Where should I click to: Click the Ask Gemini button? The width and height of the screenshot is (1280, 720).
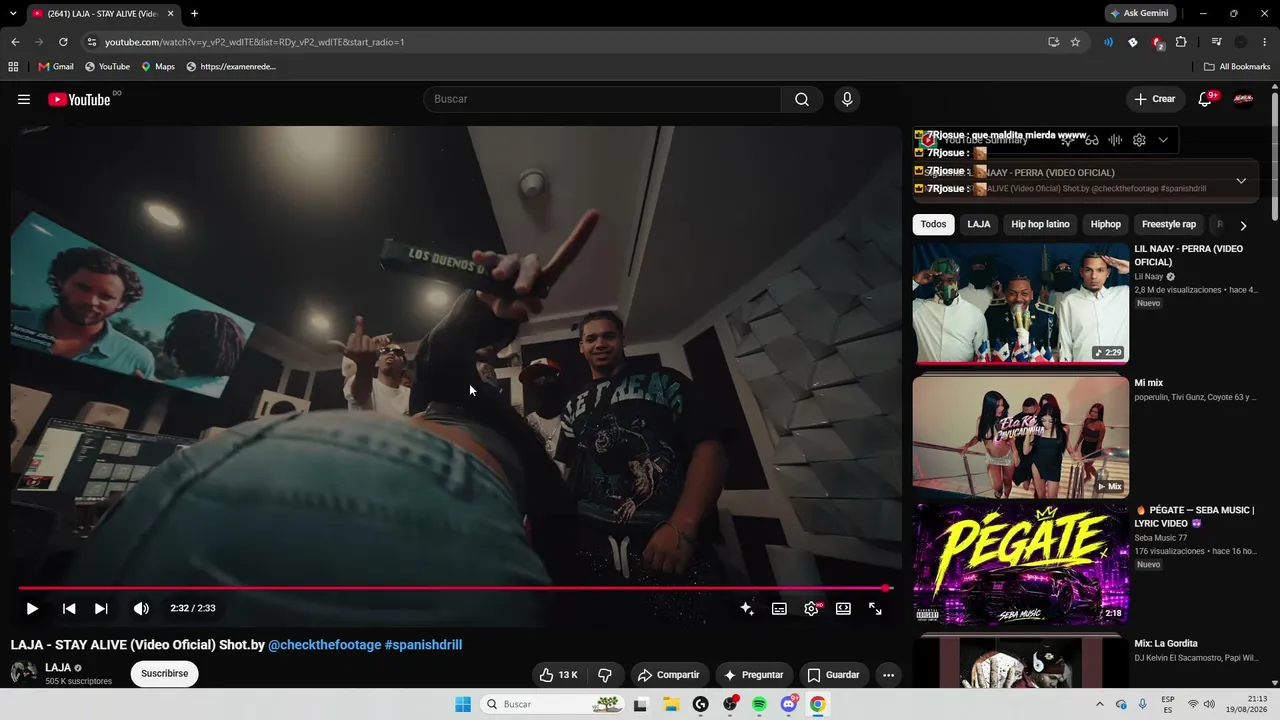[x=1139, y=13]
